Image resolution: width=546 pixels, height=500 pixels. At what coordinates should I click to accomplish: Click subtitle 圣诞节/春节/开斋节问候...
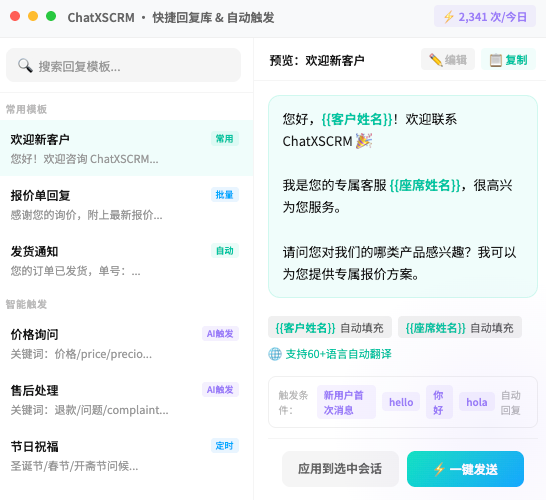tap(74, 466)
